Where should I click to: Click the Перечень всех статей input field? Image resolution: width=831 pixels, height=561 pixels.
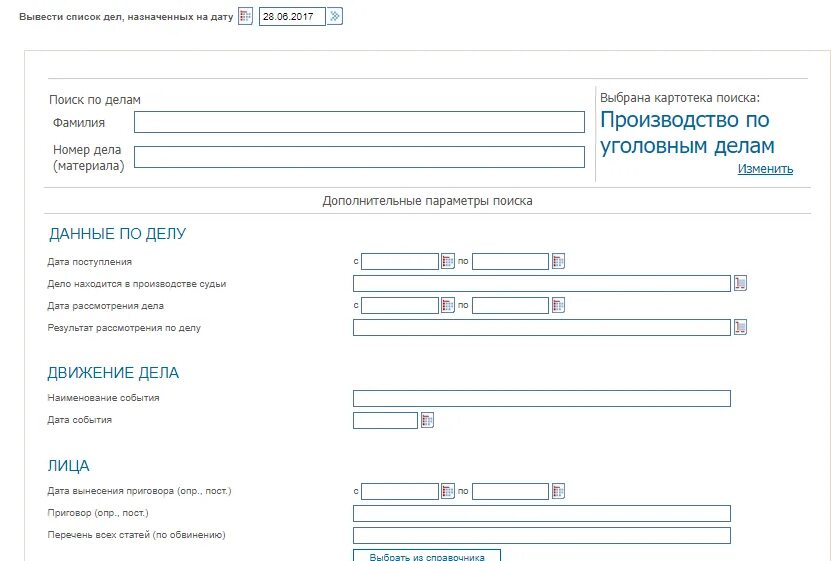click(x=542, y=536)
